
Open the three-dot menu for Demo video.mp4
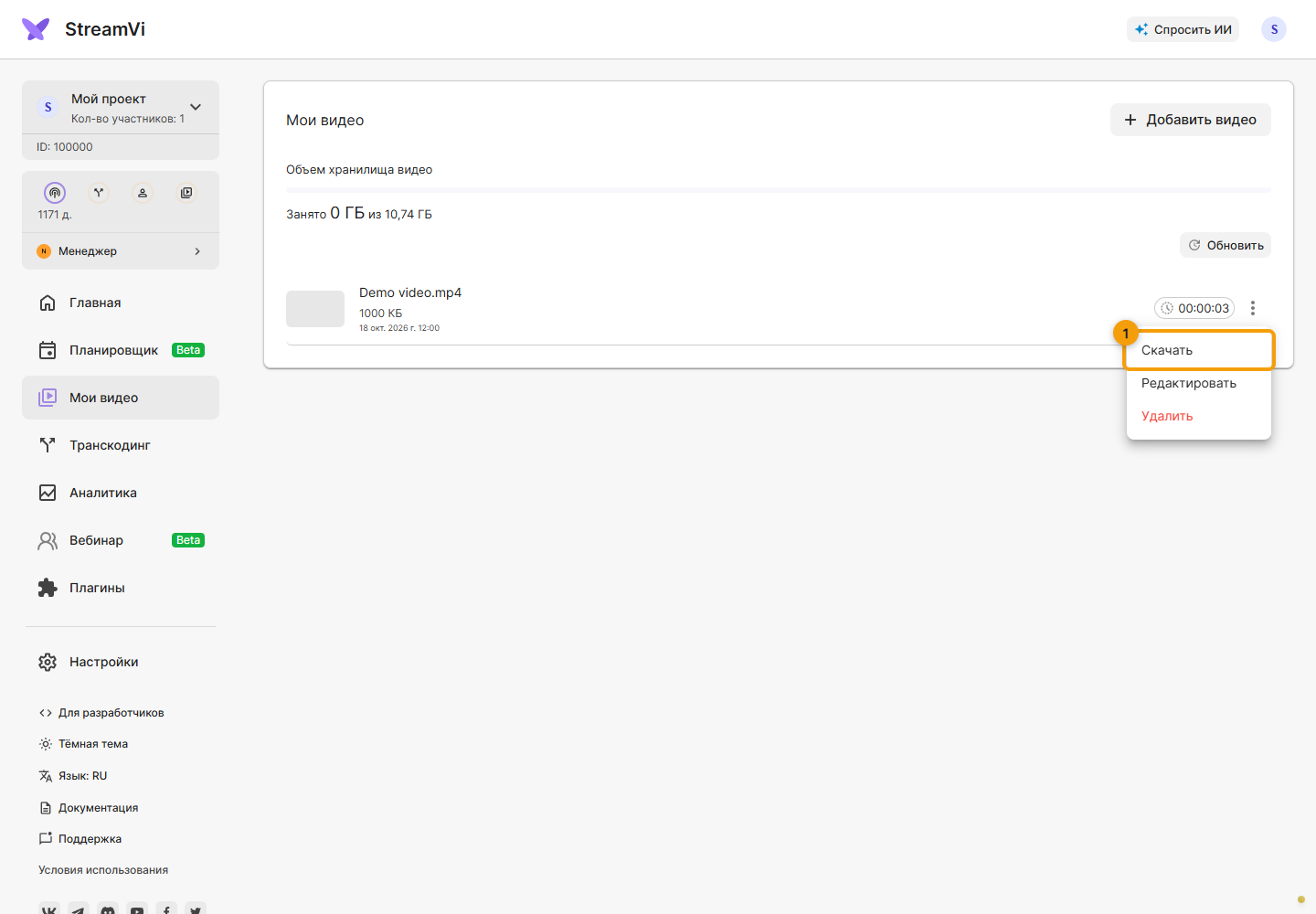(1253, 308)
